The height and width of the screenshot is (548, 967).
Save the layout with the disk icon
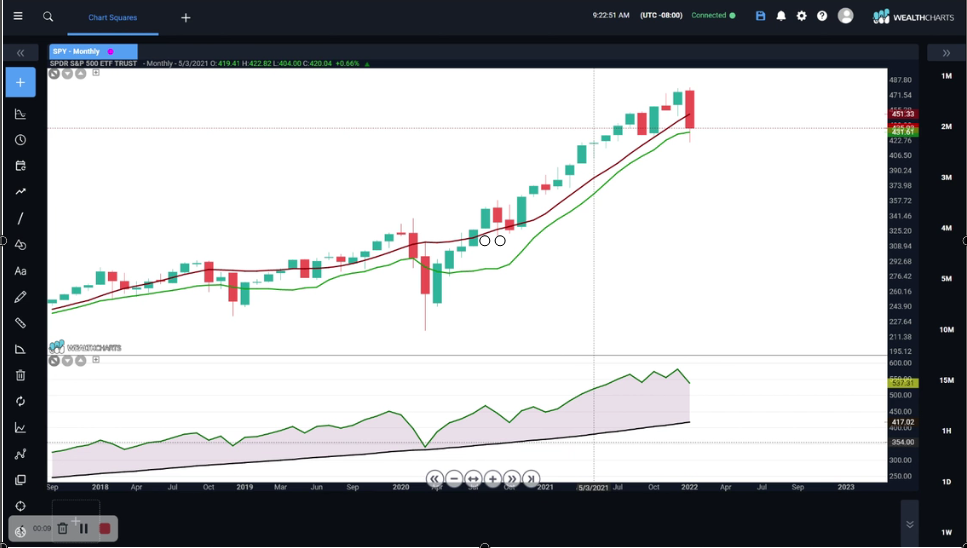(760, 16)
